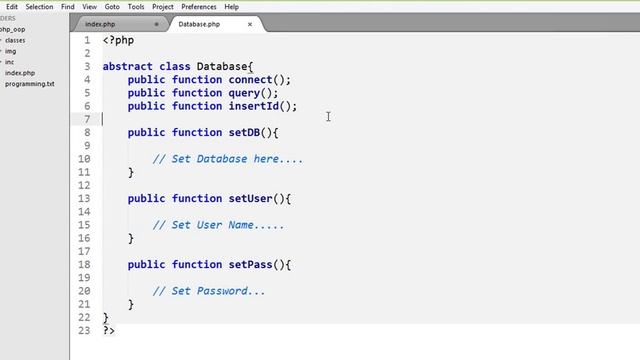640x360 pixels.
Task: Open programming.txt from the sidebar
Action: [x=30, y=84]
